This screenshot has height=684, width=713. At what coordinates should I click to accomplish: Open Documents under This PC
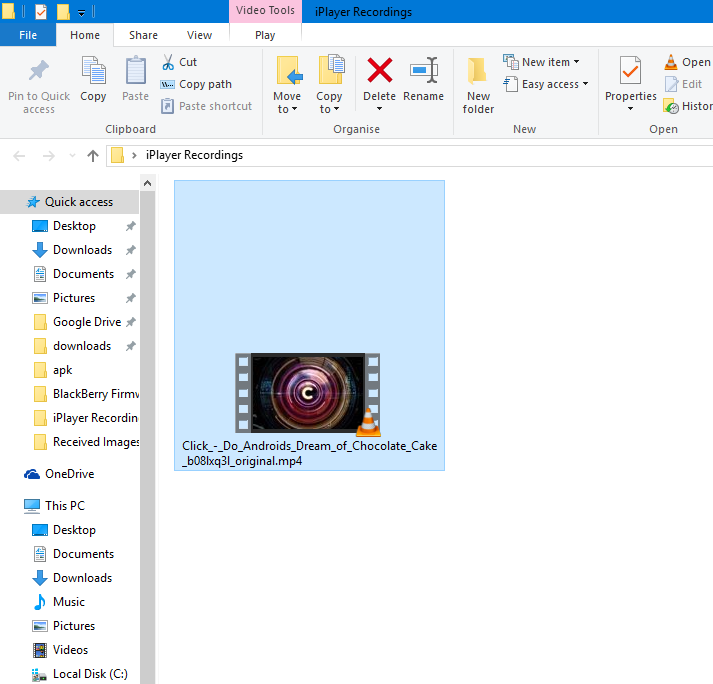(x=83, y=554)
